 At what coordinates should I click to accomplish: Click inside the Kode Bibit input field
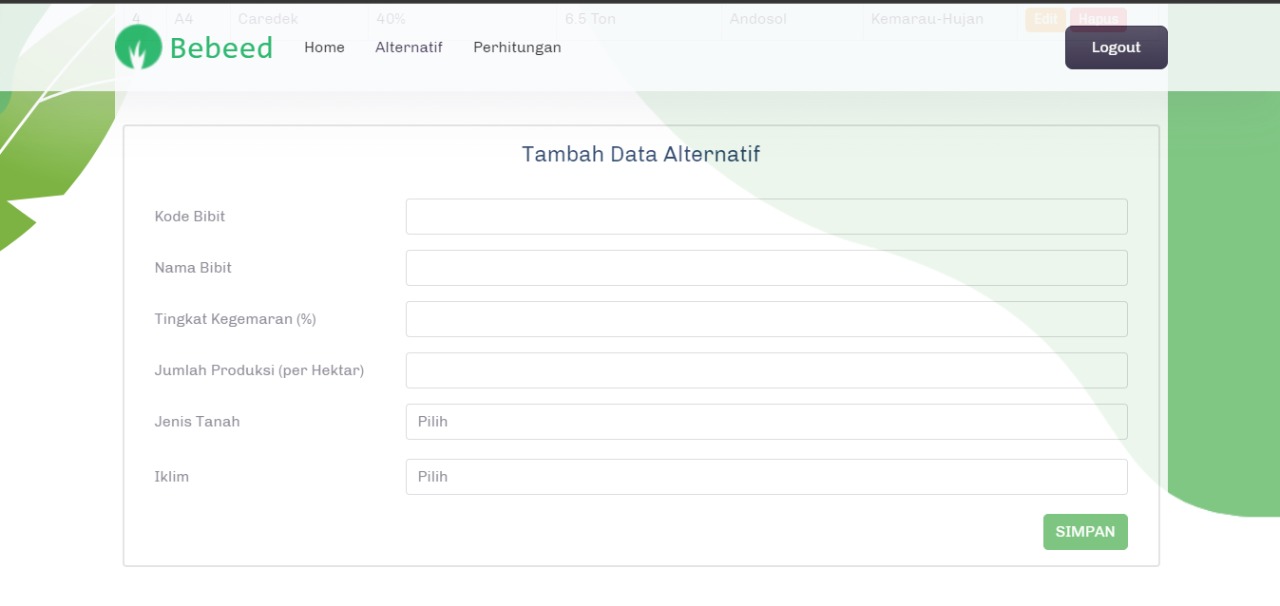click(766, 216)
